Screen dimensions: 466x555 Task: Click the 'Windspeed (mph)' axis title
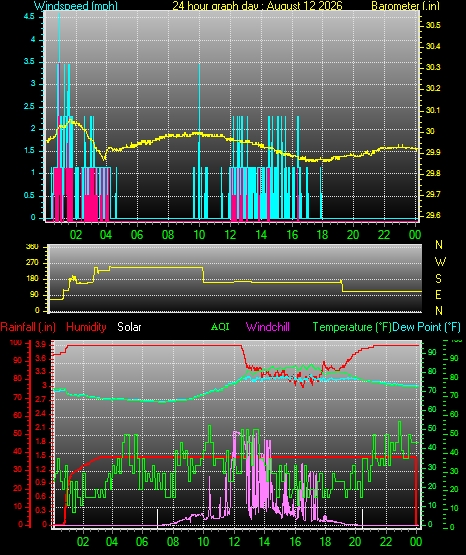pyautogui.click(x=76, y=6)
